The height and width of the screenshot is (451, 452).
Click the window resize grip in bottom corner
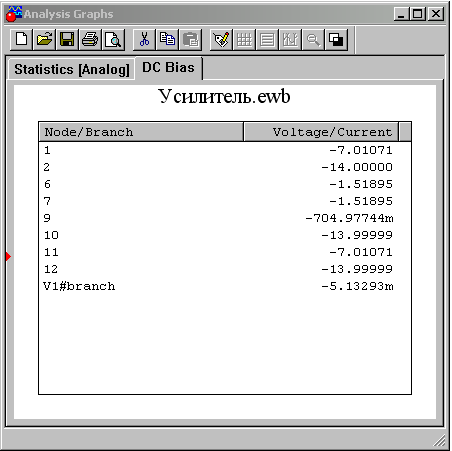coord(440,440)
